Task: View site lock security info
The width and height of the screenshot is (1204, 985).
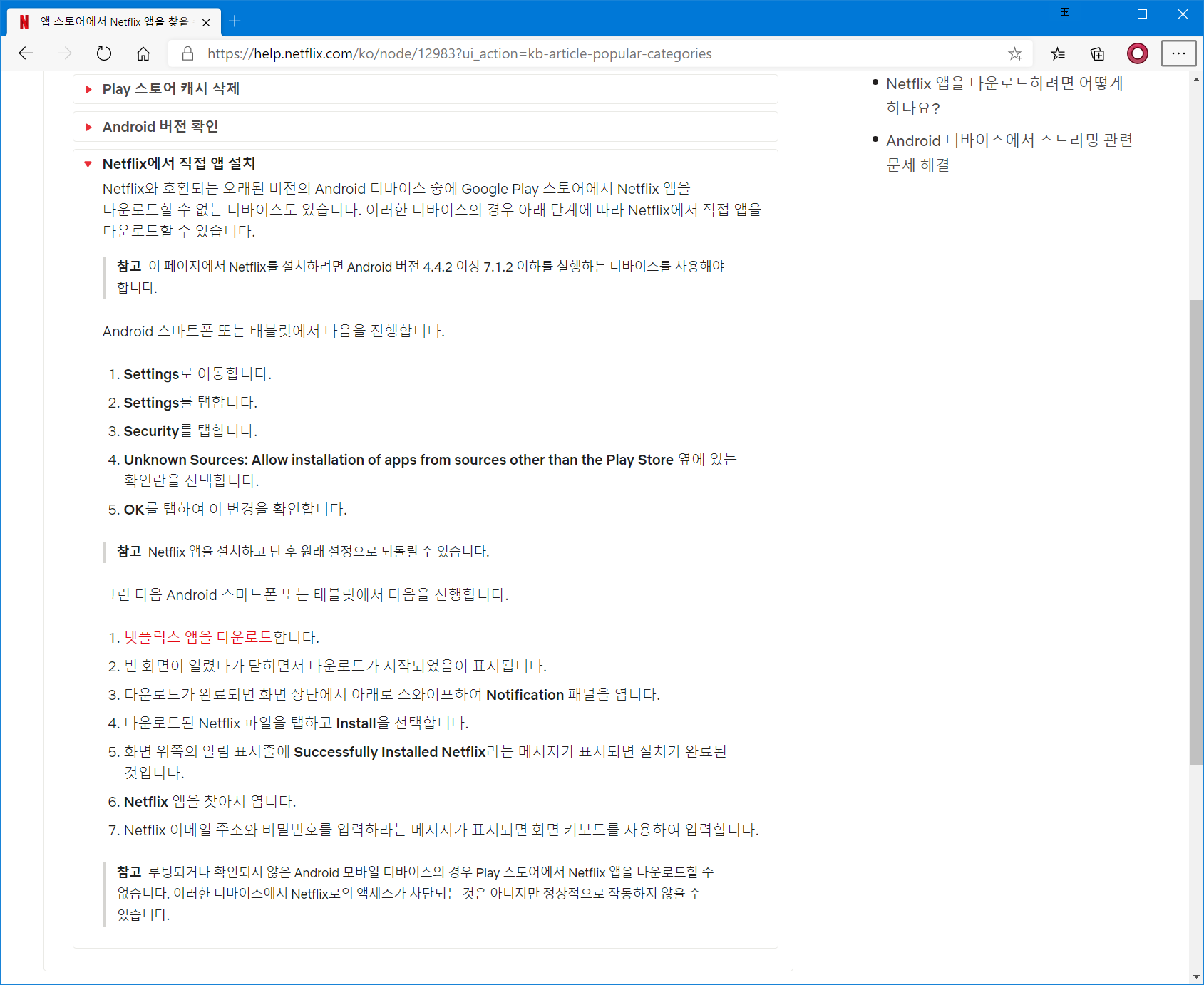Action: coord(187,53)
